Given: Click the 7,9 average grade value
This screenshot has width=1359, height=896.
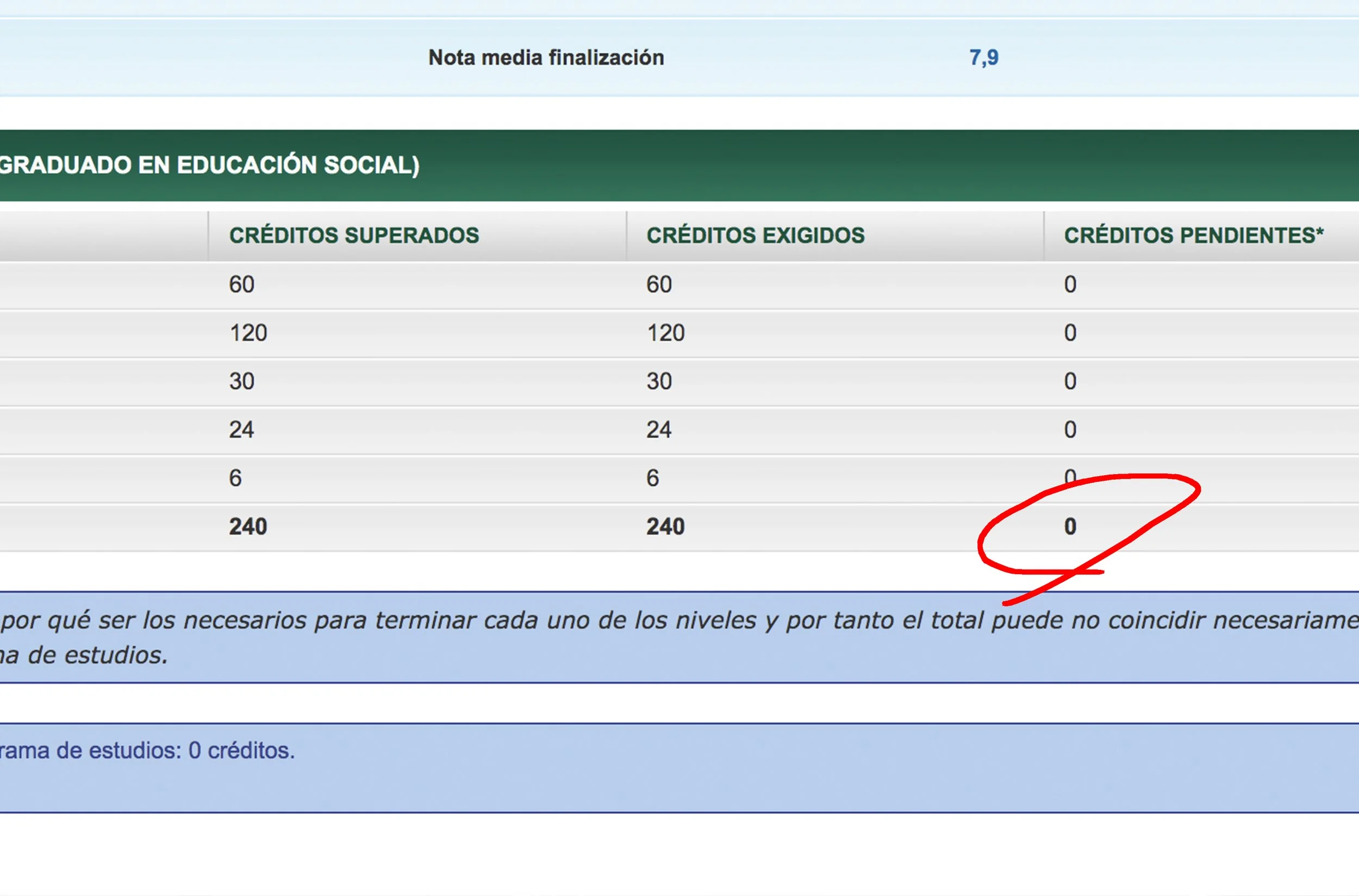Looking at the screenshot, I should pos(983,58).
